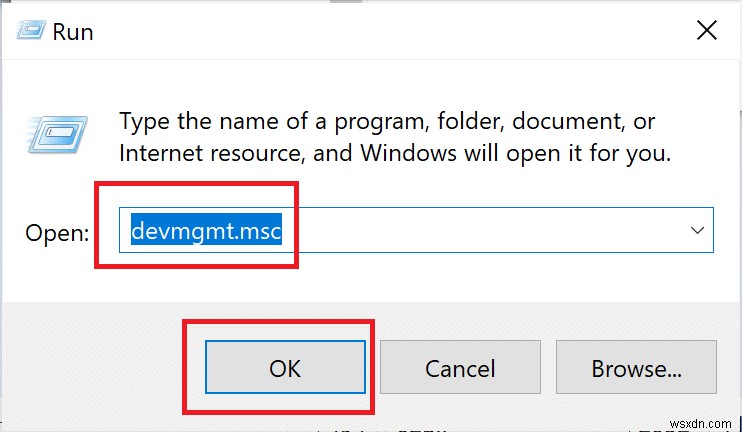Click the highlighted devmgmt.msc text

(x=206, y=232)
